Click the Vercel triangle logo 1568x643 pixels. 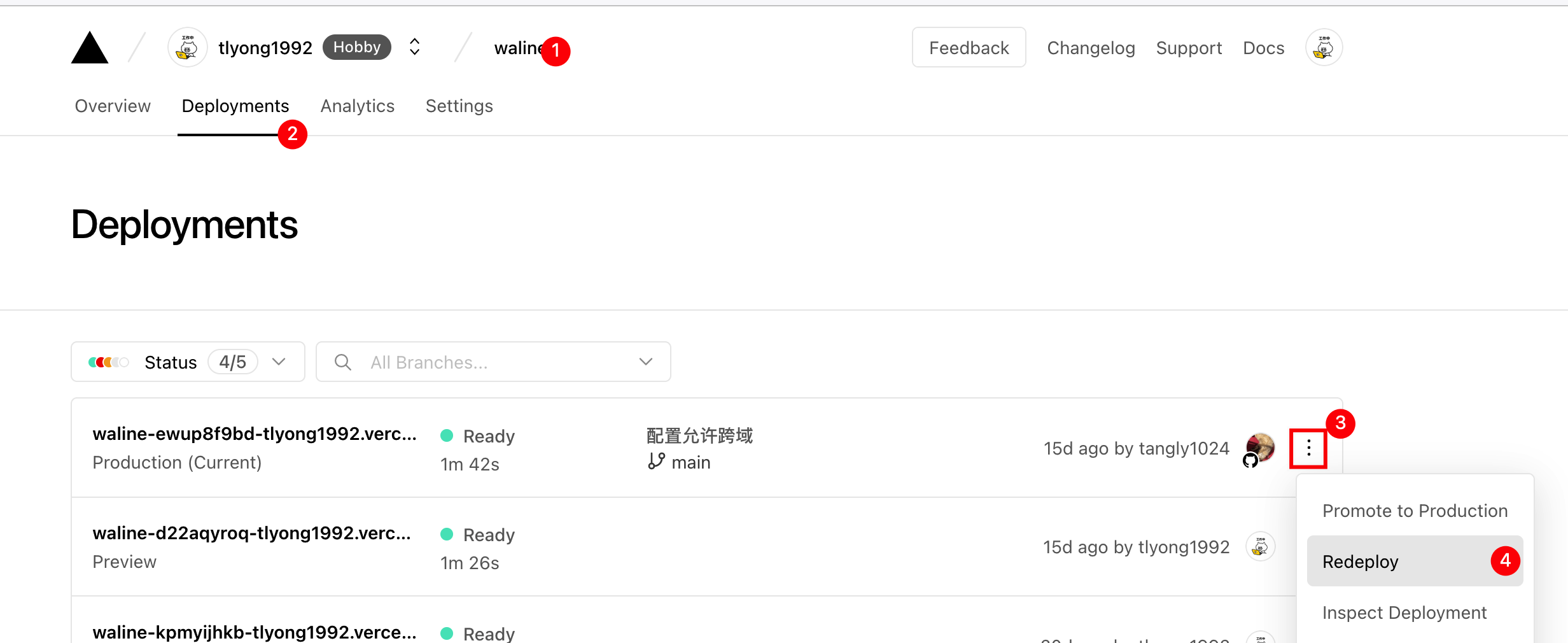pos(90,48)
